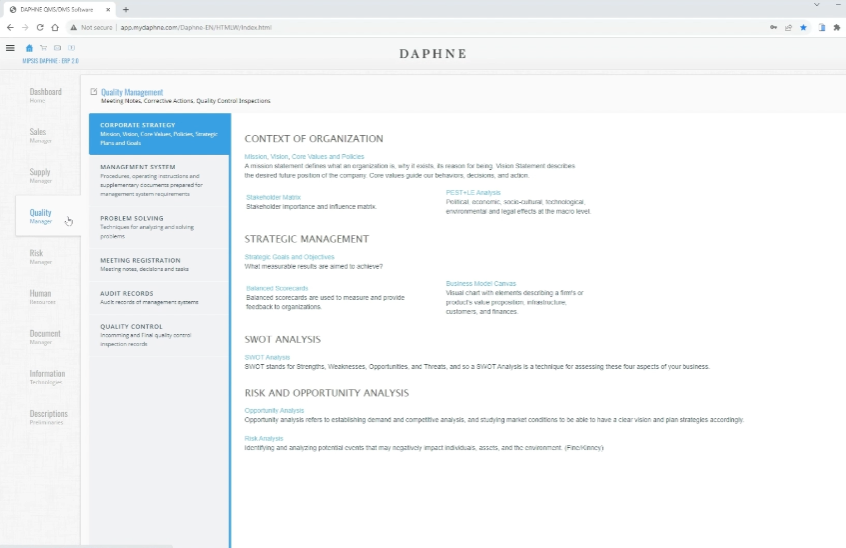This screenshot has height=548, width=846.
Task: Select the Management System section
Action: point(160,180)
